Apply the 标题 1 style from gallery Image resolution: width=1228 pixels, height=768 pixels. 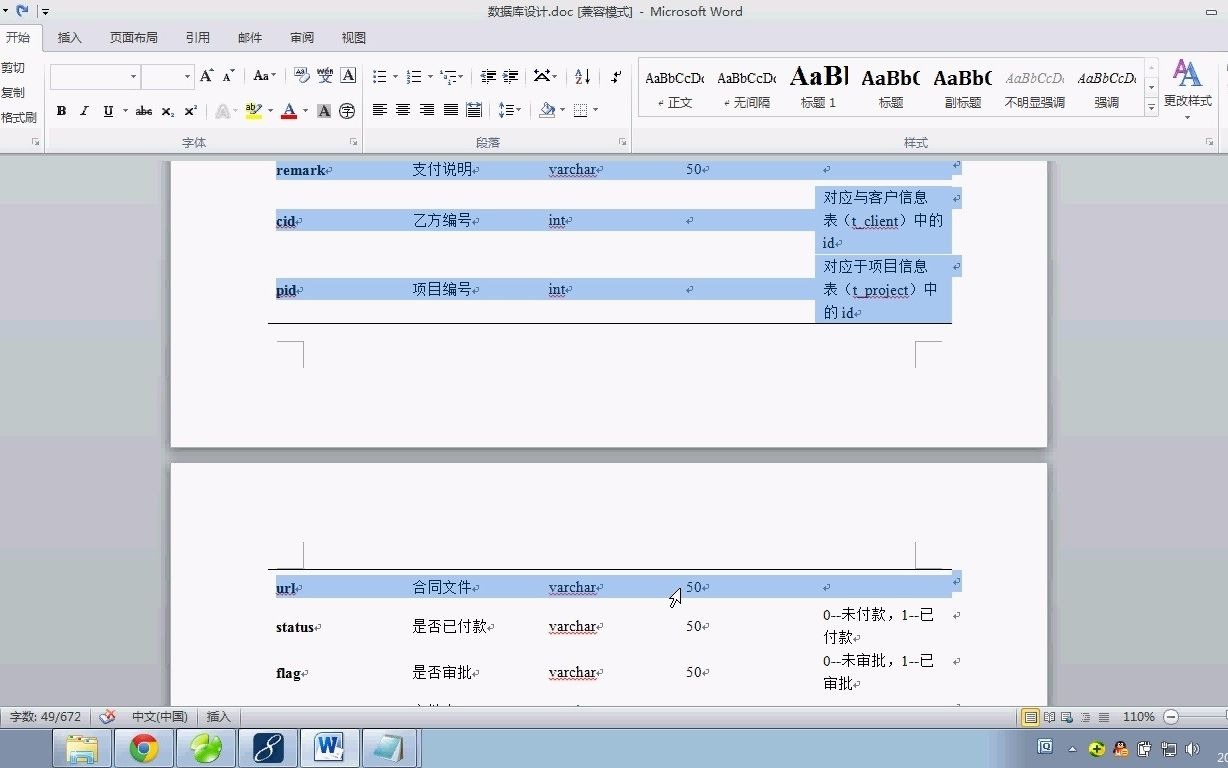818,87
